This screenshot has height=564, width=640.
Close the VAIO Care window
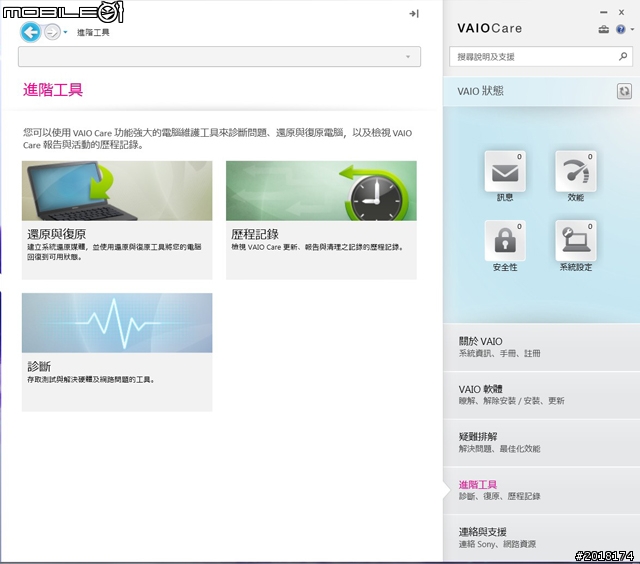[x=621, y=13]
